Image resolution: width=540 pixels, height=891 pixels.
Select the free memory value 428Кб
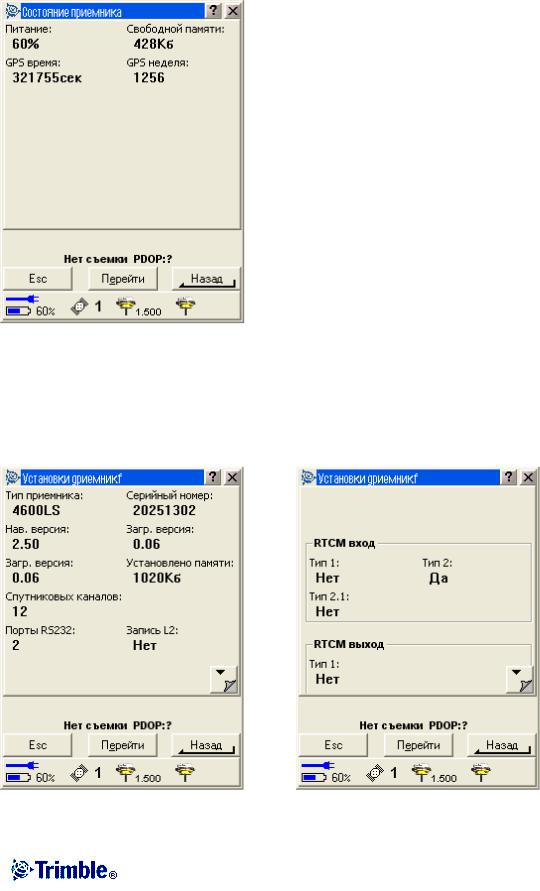click(x=153, y=44)
